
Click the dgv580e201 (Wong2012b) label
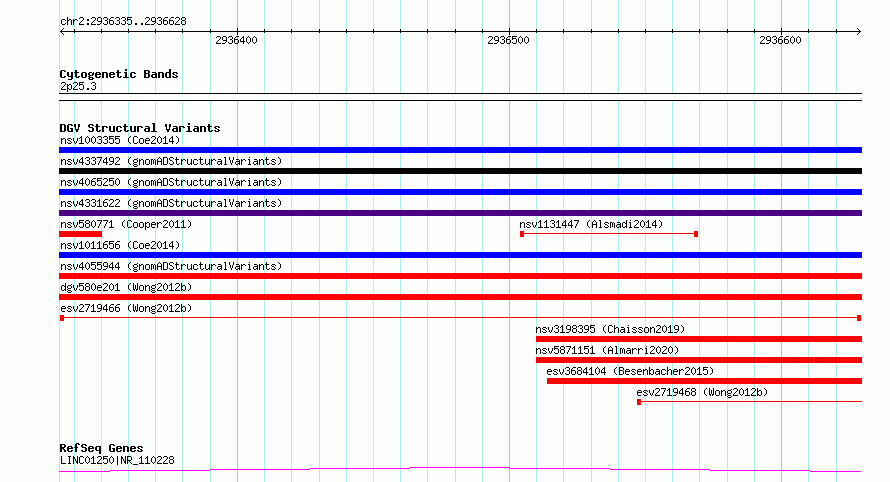[x=126, y=287]
